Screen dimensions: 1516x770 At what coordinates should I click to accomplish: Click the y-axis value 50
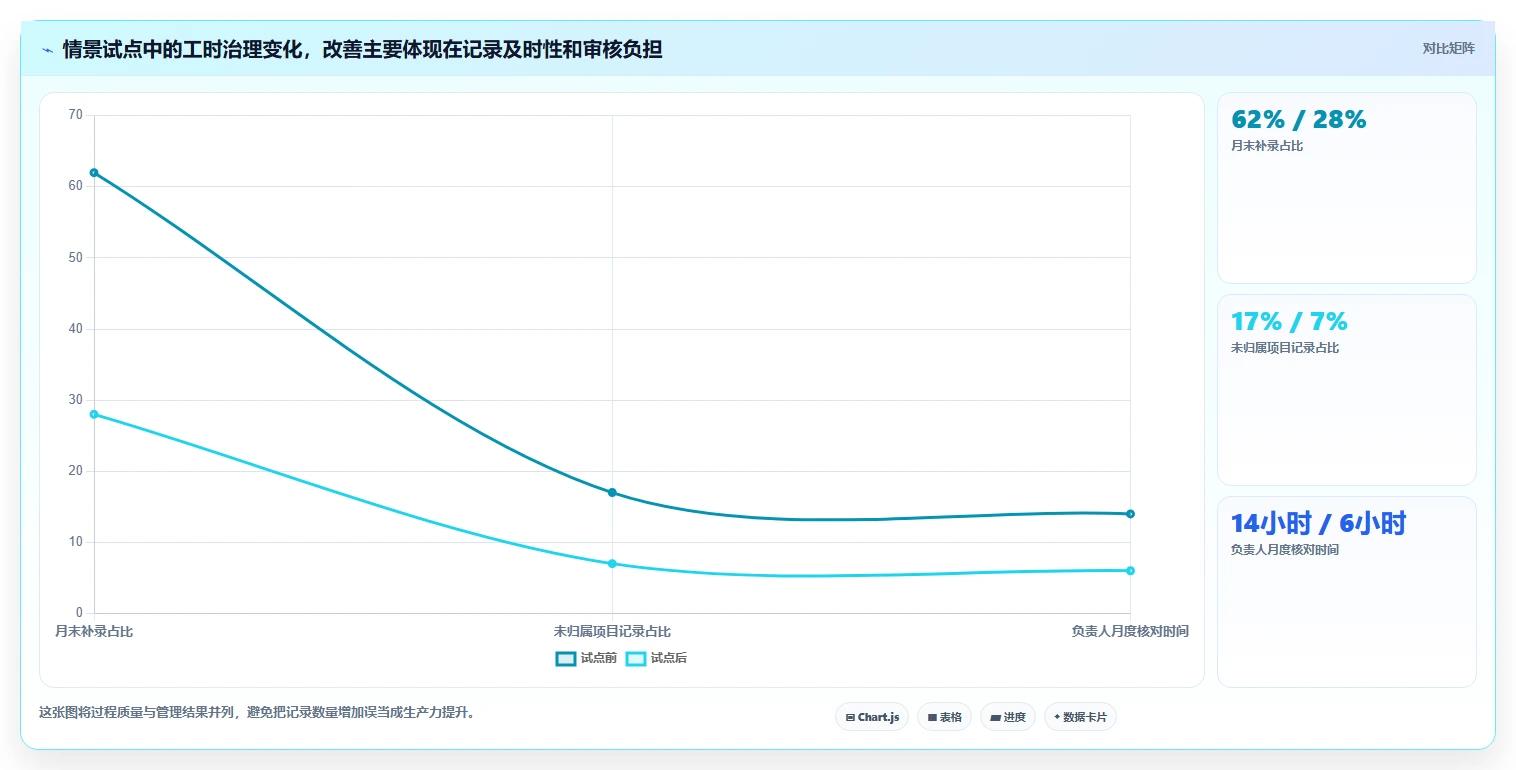pyautogui.click(x=76, y=257)
